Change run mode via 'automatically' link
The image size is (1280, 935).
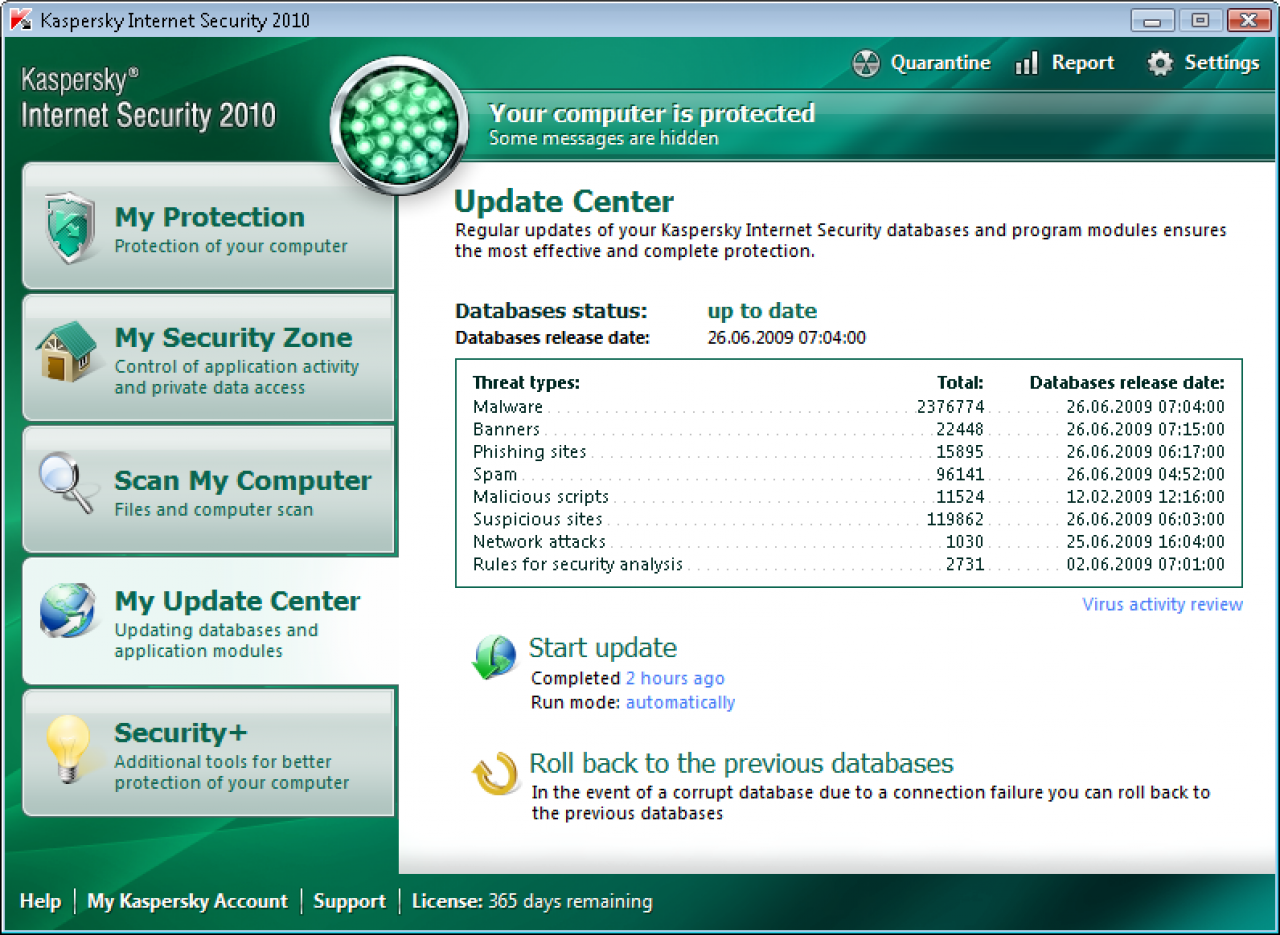click(680, 702)
